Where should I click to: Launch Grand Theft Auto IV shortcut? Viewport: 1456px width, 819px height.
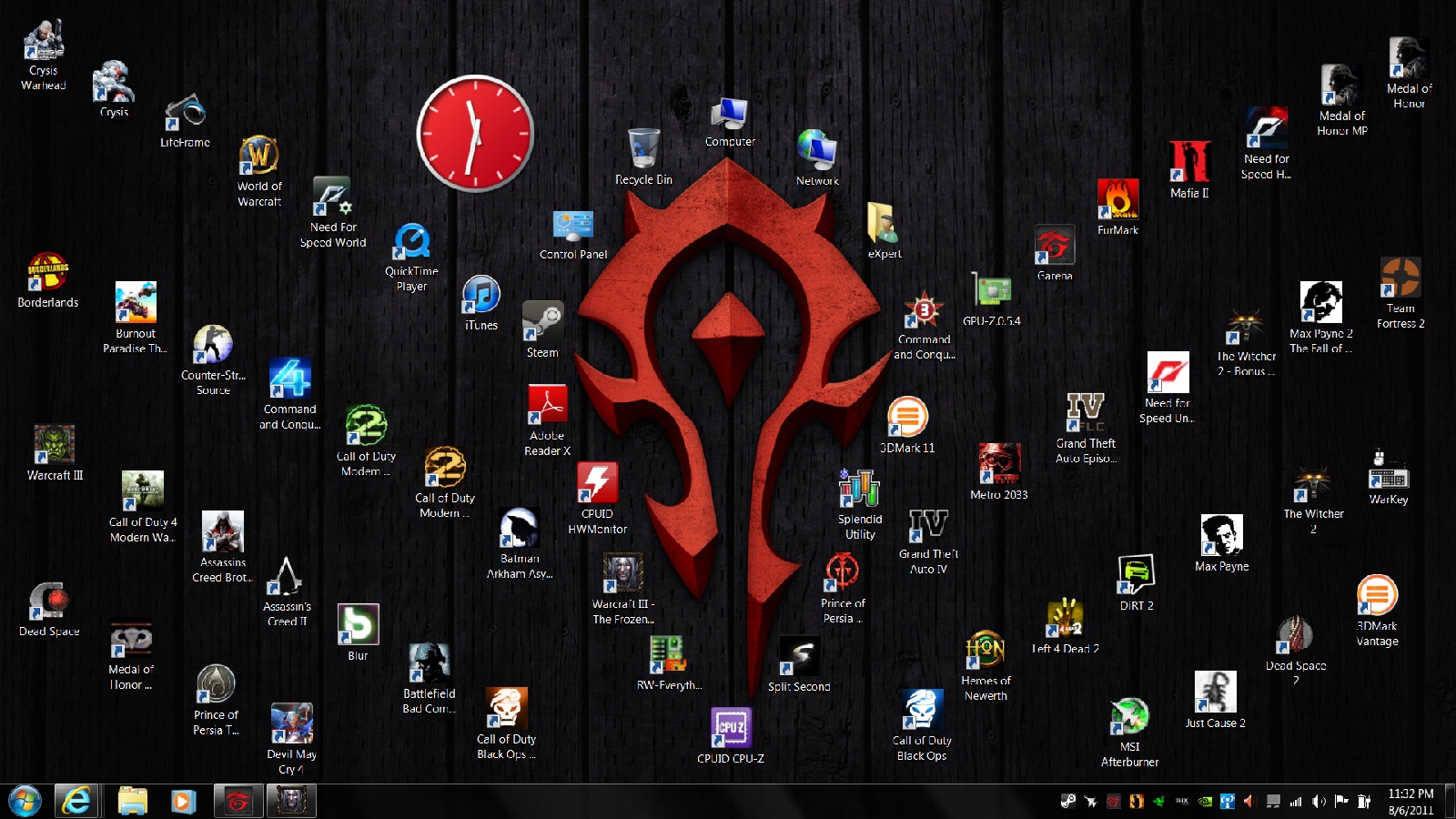coord(928,542)
